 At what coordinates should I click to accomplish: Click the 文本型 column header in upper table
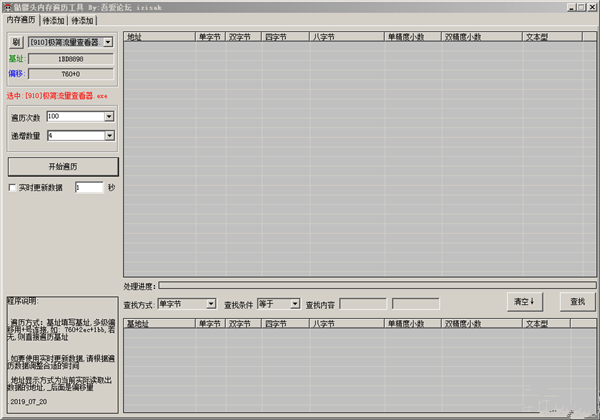[553, 37]
